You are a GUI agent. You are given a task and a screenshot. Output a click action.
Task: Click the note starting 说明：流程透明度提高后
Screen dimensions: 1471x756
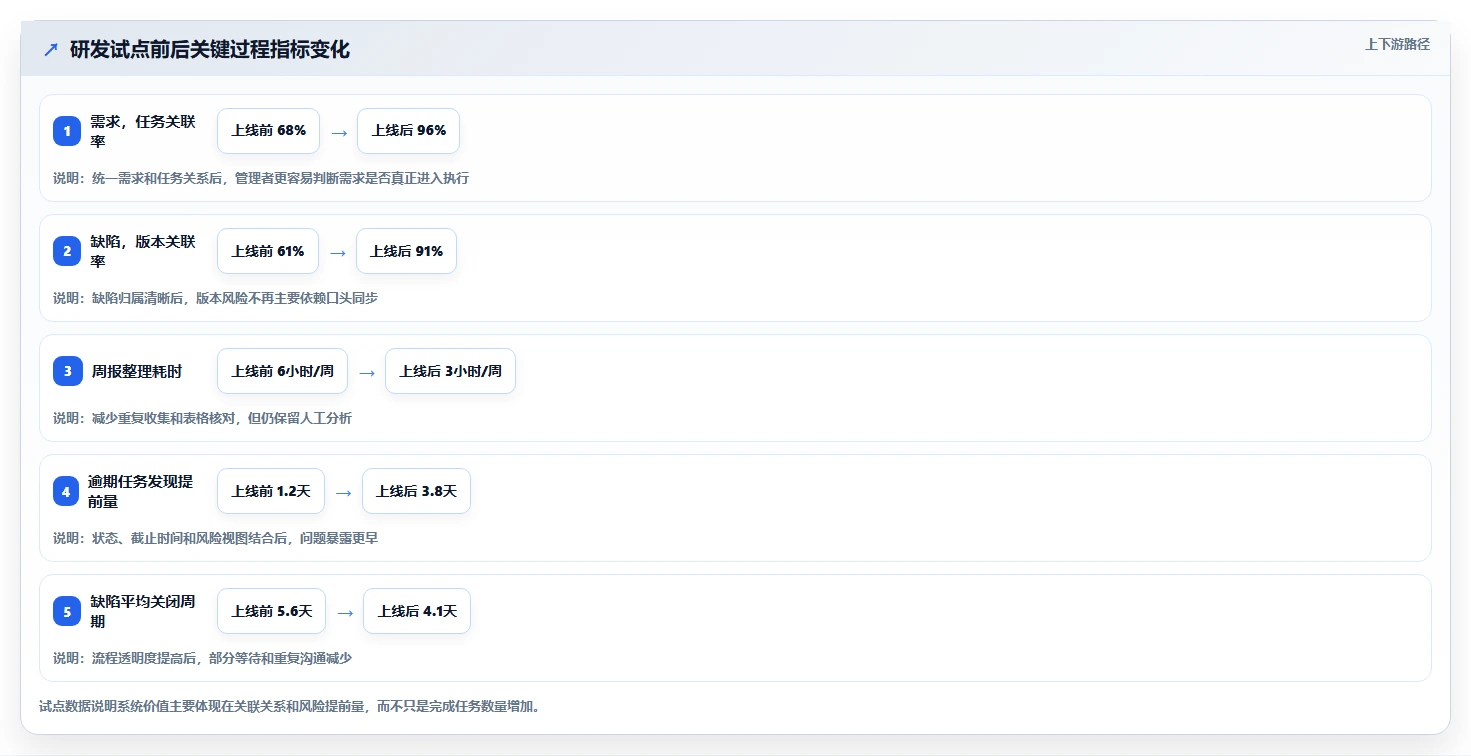[202, 658]
